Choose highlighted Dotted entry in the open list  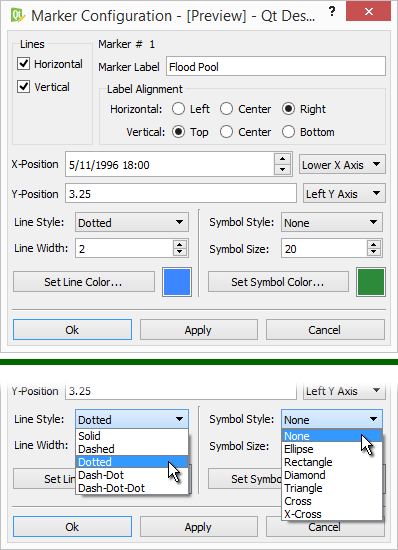tap(132, 462)
